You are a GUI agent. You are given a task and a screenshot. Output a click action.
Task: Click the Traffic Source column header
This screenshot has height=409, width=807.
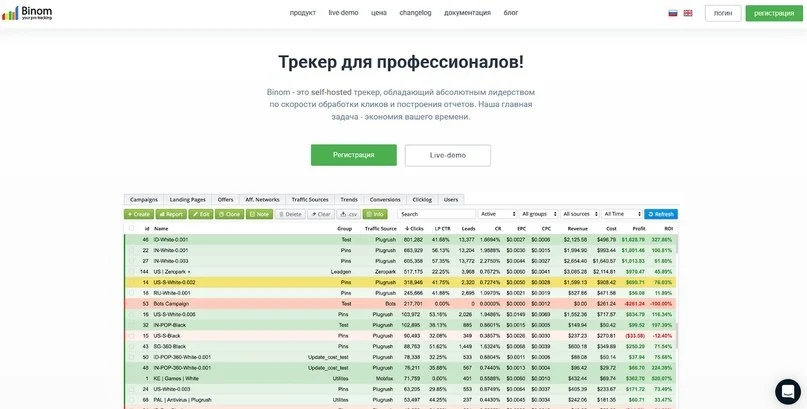(x=381, y=228)
